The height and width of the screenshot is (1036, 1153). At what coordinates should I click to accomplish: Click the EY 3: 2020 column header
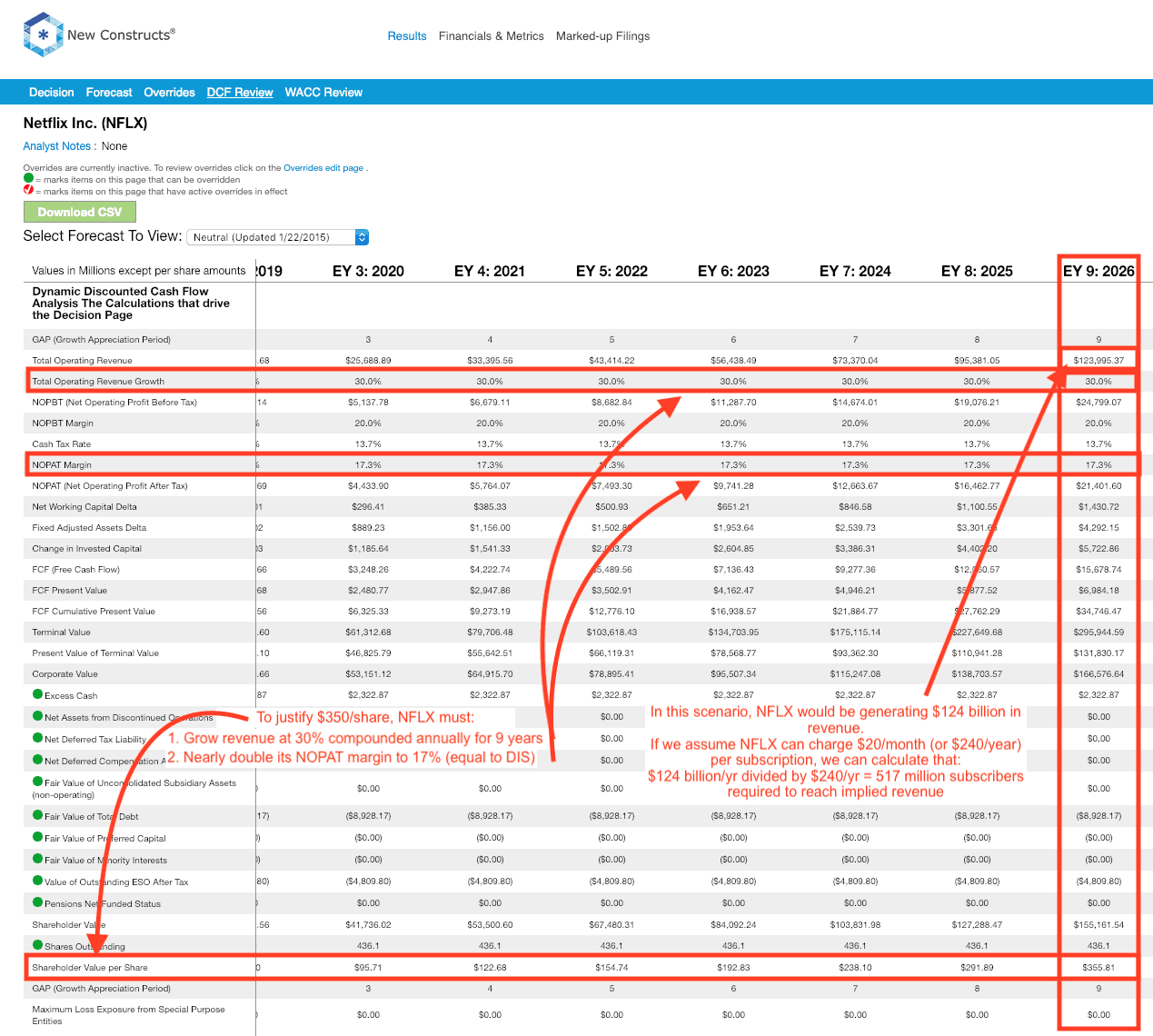(x=369, y=271)
